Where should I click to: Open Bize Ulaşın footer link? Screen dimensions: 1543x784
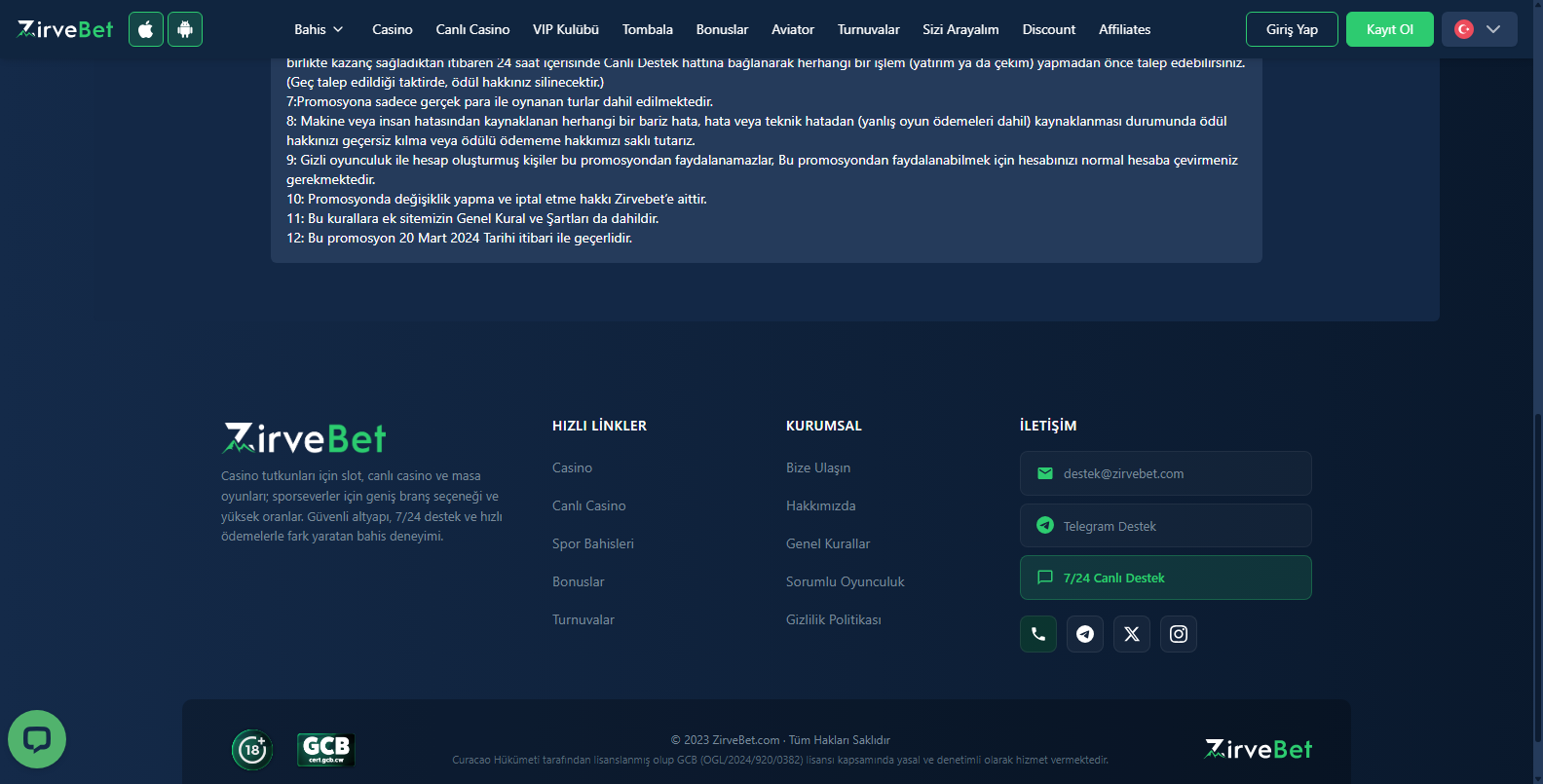coord(818,467)
